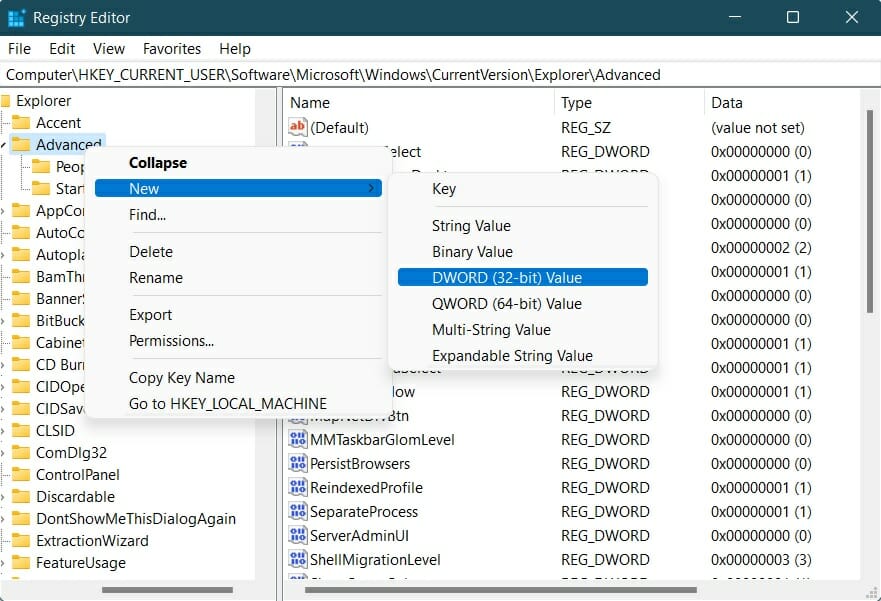Expand the Discardable tree node
This screenshot has height=601, width=881.
point(3,497)
